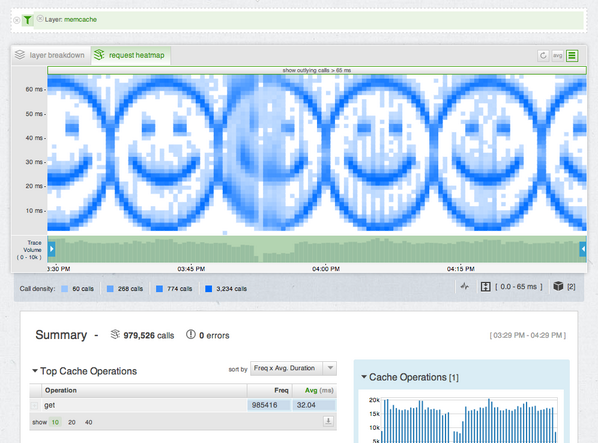Remove the whole filter bar using its X
This screenshot has height=443, width=598.
(x=17, y=20)
